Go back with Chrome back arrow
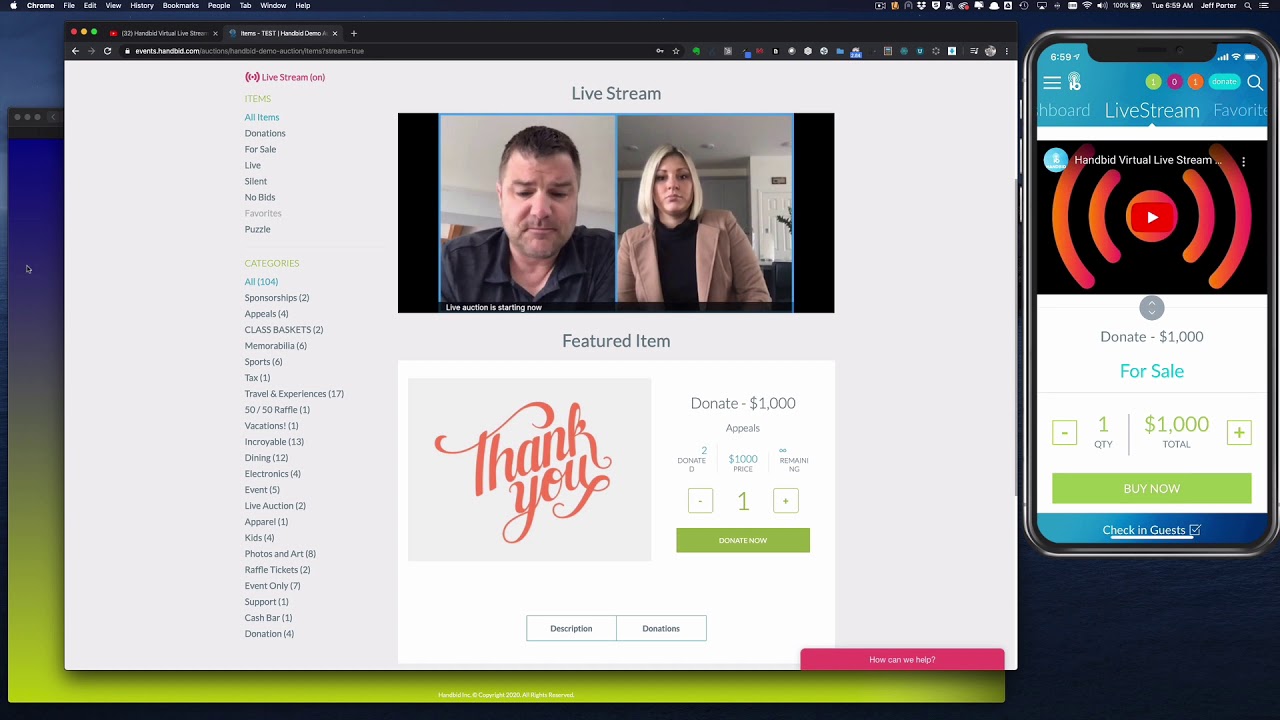The height and width of the screenshot is (720, 1280). tap(75, 51)
